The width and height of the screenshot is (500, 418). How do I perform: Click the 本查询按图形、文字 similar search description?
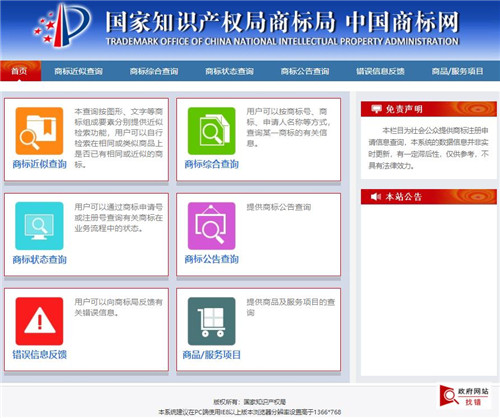click(118, 138)
